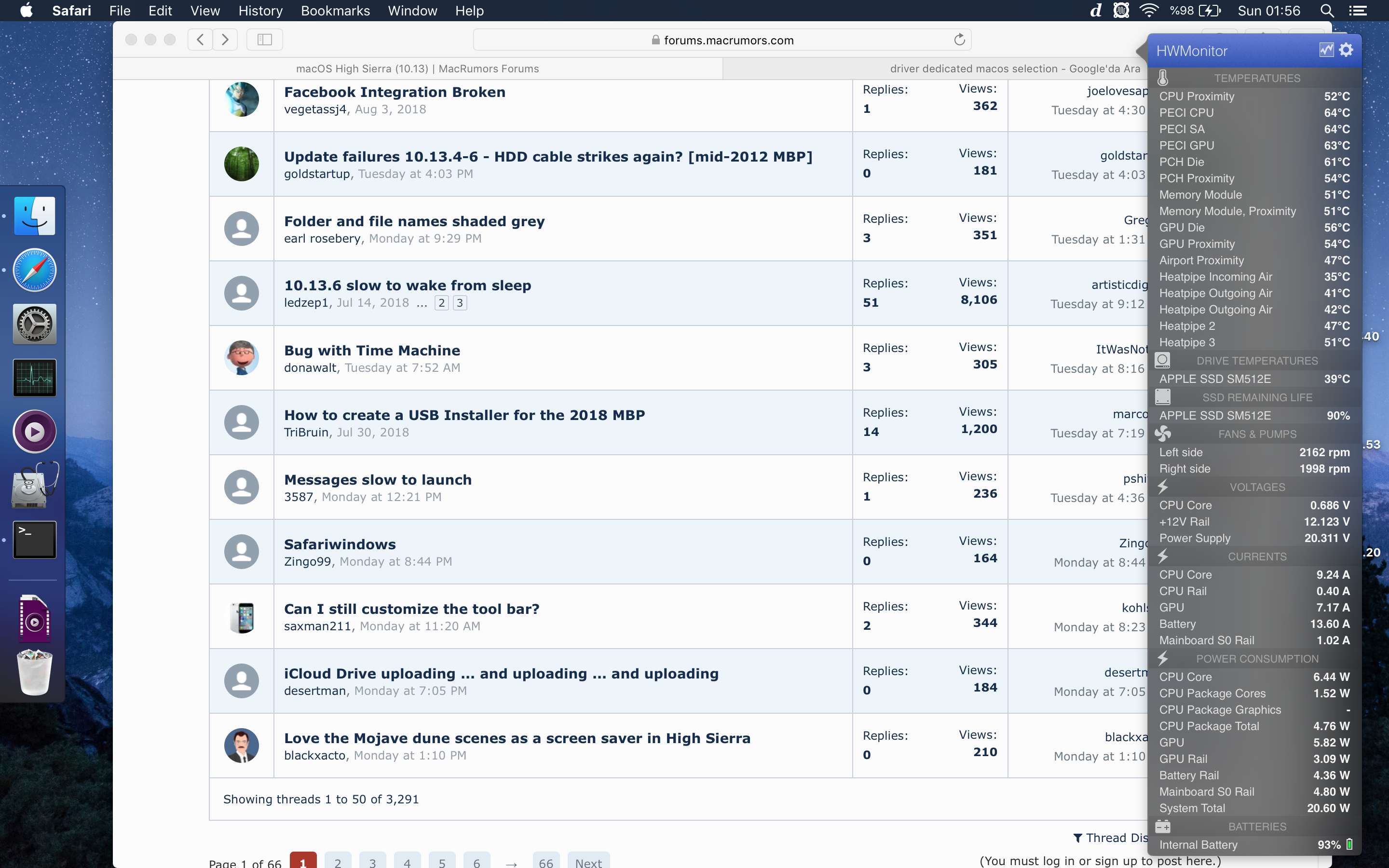Open the Edit menu

(160, 10)
